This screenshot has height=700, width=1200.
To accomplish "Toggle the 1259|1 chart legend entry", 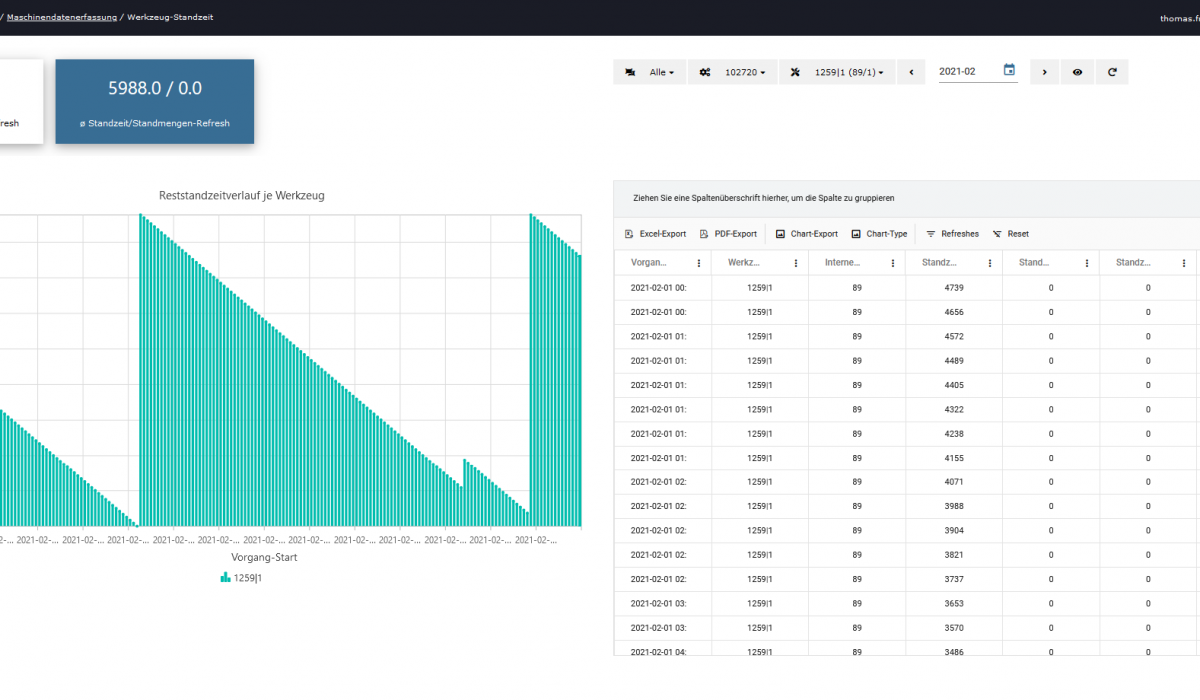I will (x=241, y=577).
